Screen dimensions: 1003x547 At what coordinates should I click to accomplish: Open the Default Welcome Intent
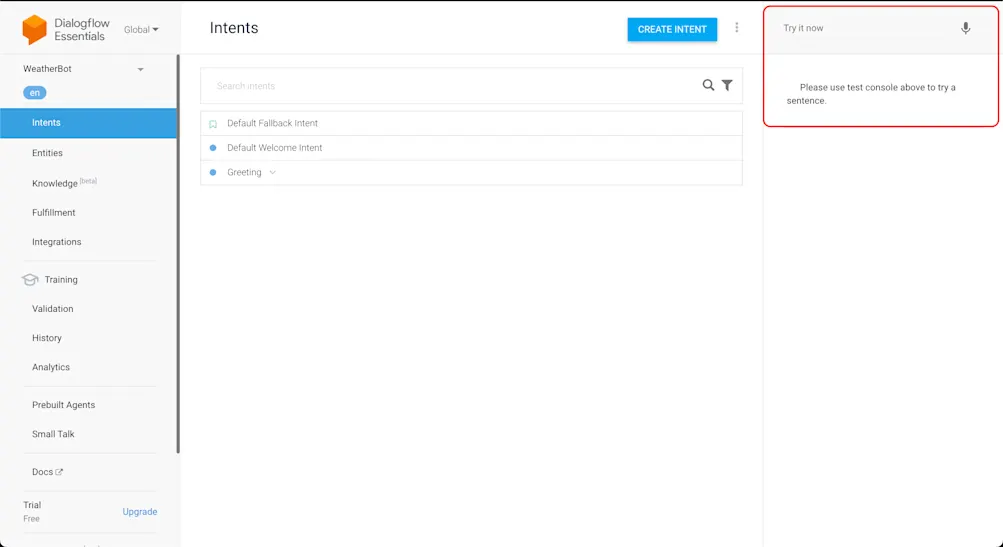click(274, 148)
